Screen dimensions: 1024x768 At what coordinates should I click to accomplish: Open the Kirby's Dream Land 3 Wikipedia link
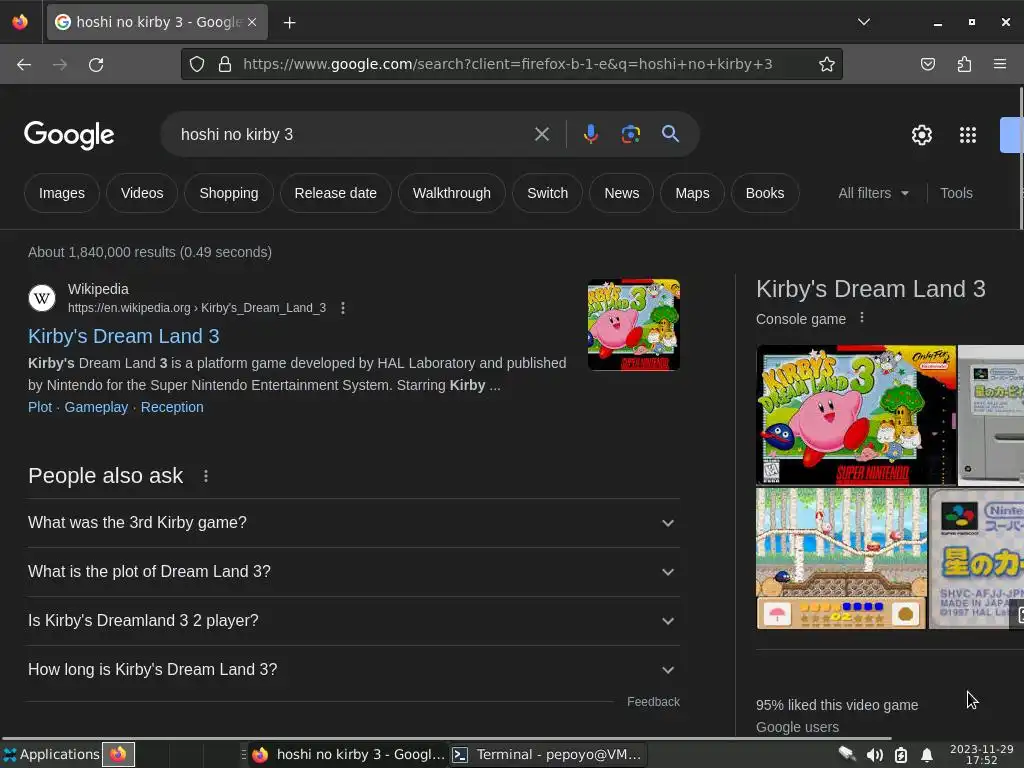[x=123, y=336]
